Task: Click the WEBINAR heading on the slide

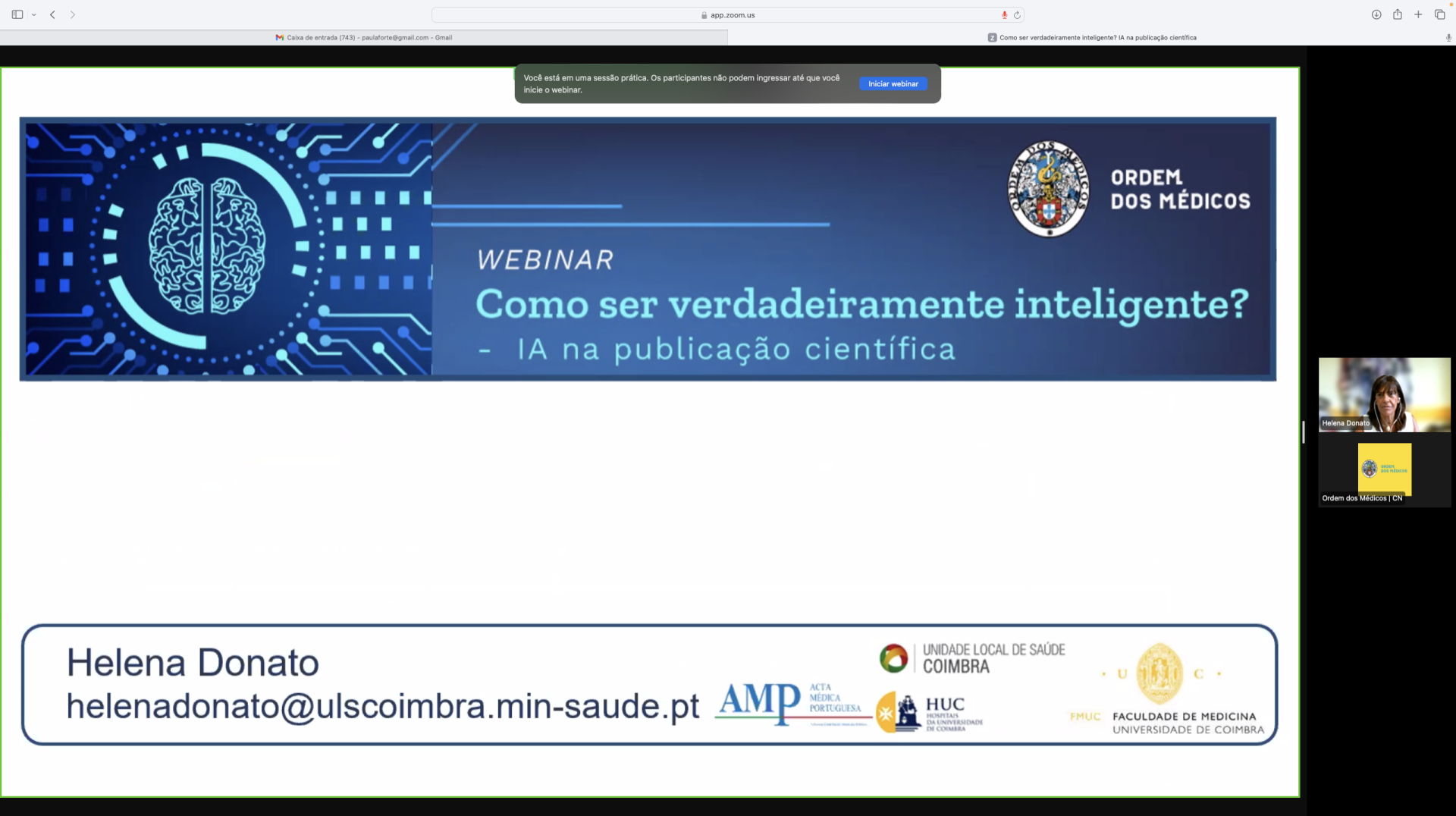Action: click(x=545, y=260)
